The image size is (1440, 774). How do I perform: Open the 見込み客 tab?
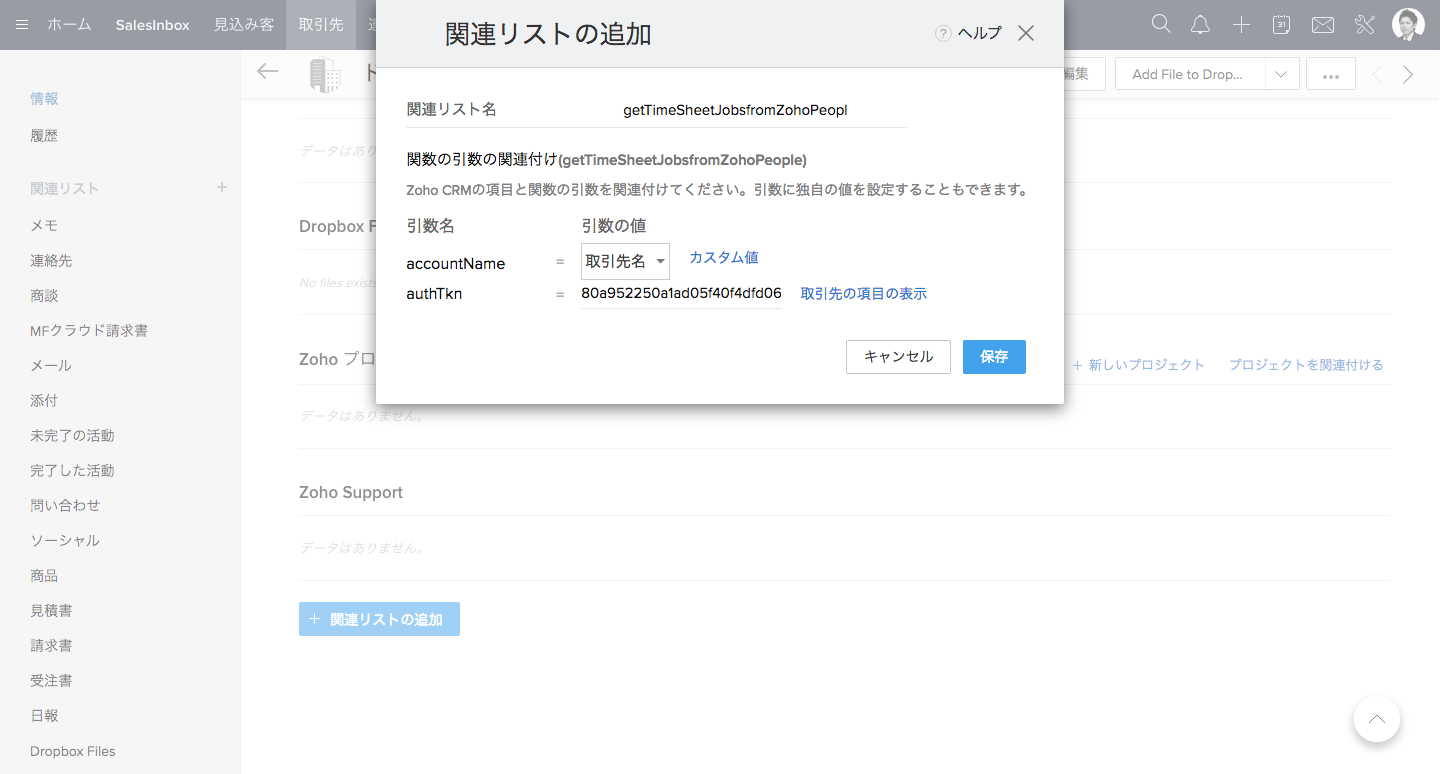pyautogui.click(x=243, y=25)
